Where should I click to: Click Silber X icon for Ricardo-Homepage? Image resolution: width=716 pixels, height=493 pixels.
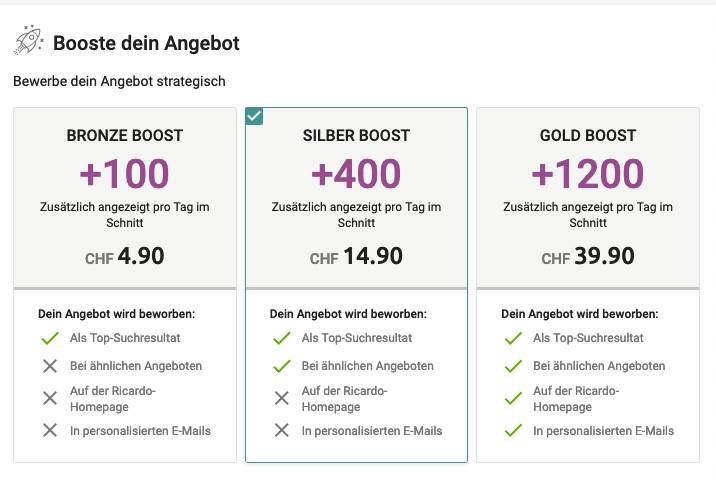tap(282, 398)
